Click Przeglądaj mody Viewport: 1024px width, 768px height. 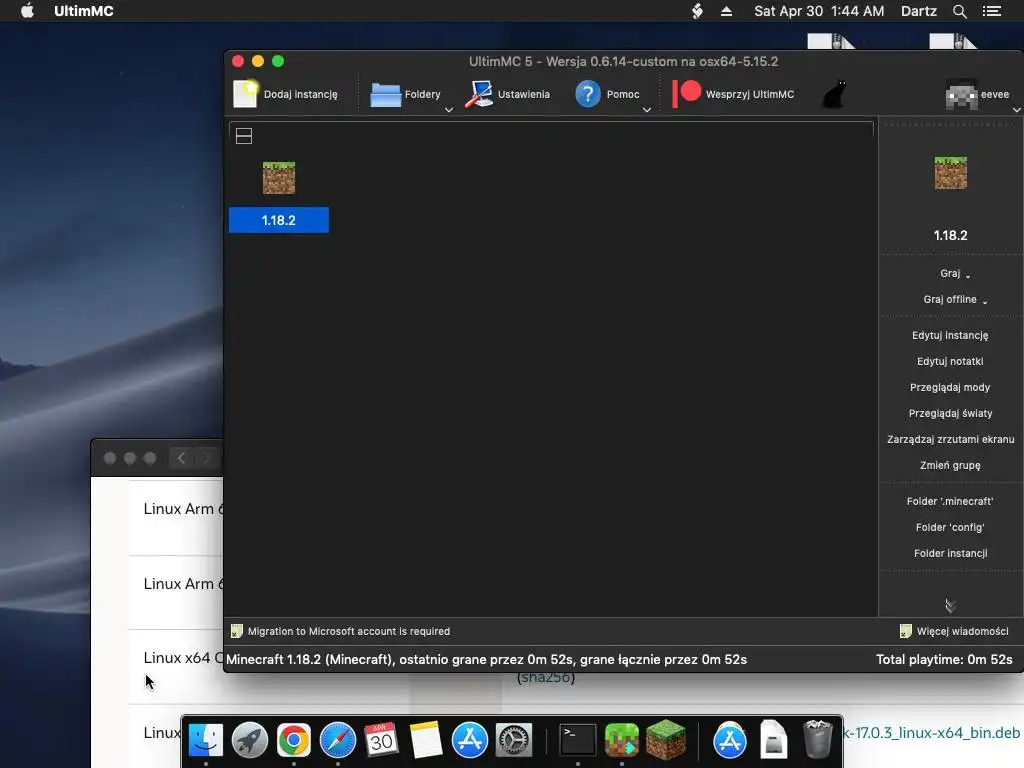pyautogui.click(x=950, y=387)
